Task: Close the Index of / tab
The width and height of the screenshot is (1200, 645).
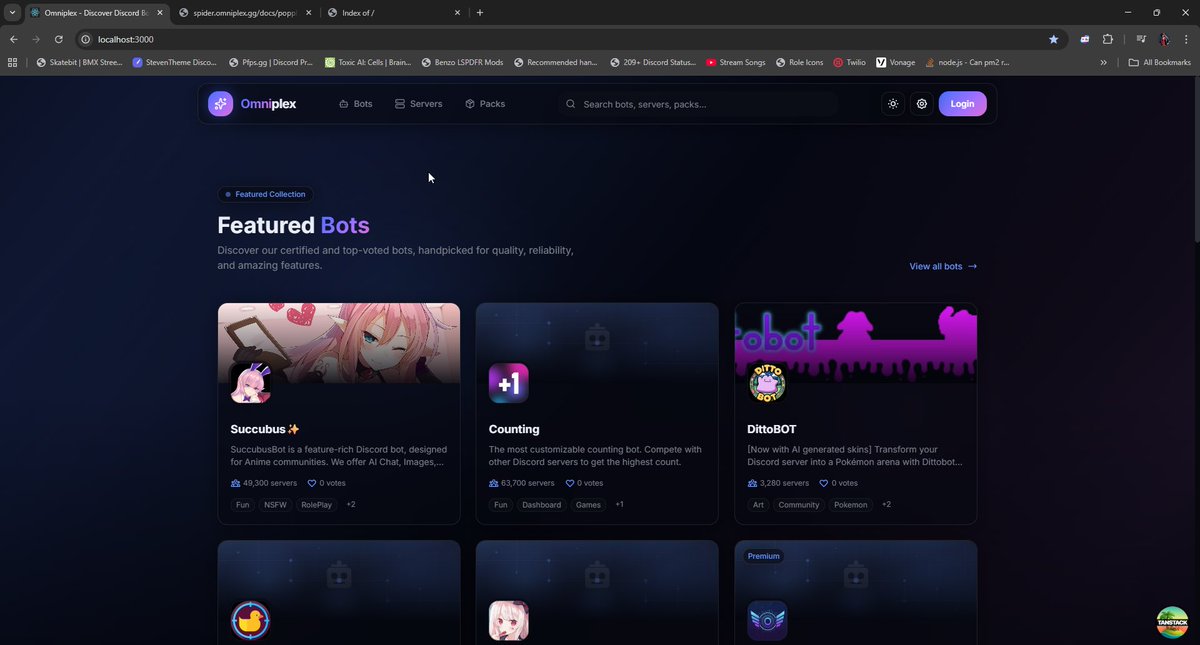Action: 458,12
